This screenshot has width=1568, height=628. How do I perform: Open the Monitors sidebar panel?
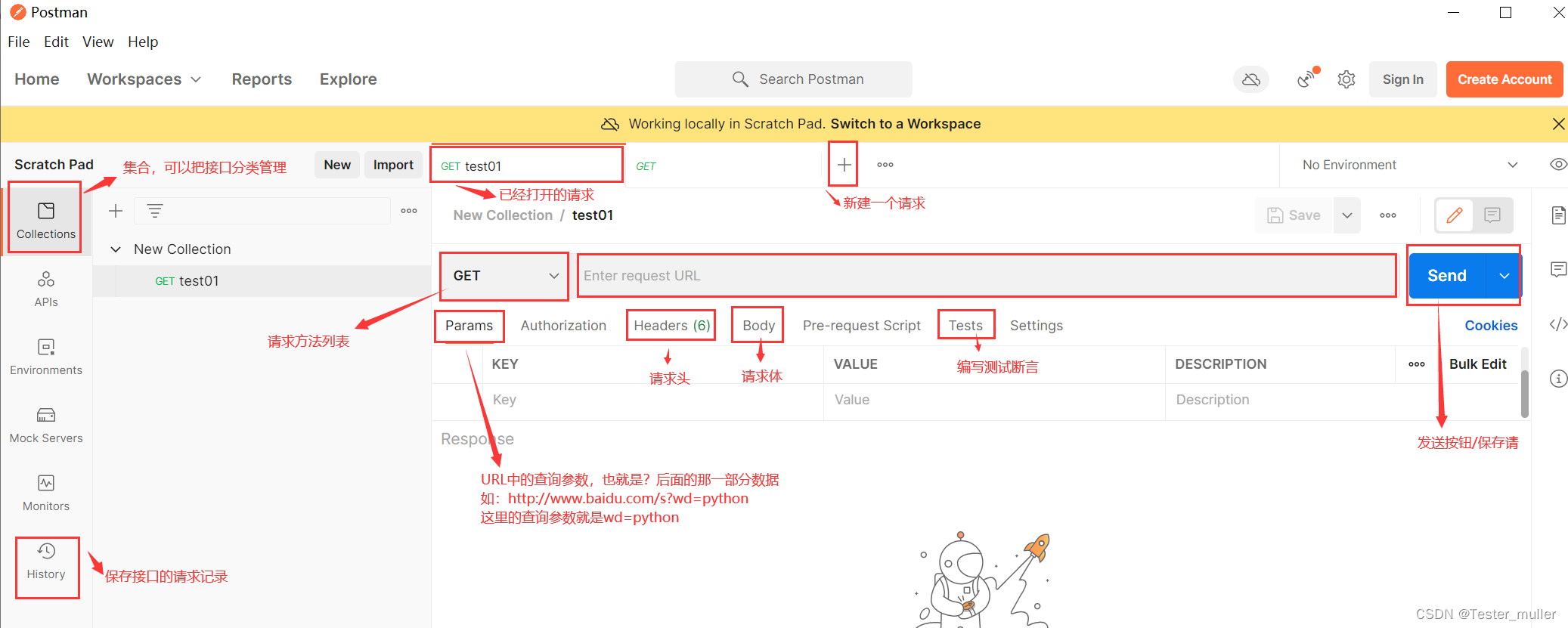click(46, 493)
